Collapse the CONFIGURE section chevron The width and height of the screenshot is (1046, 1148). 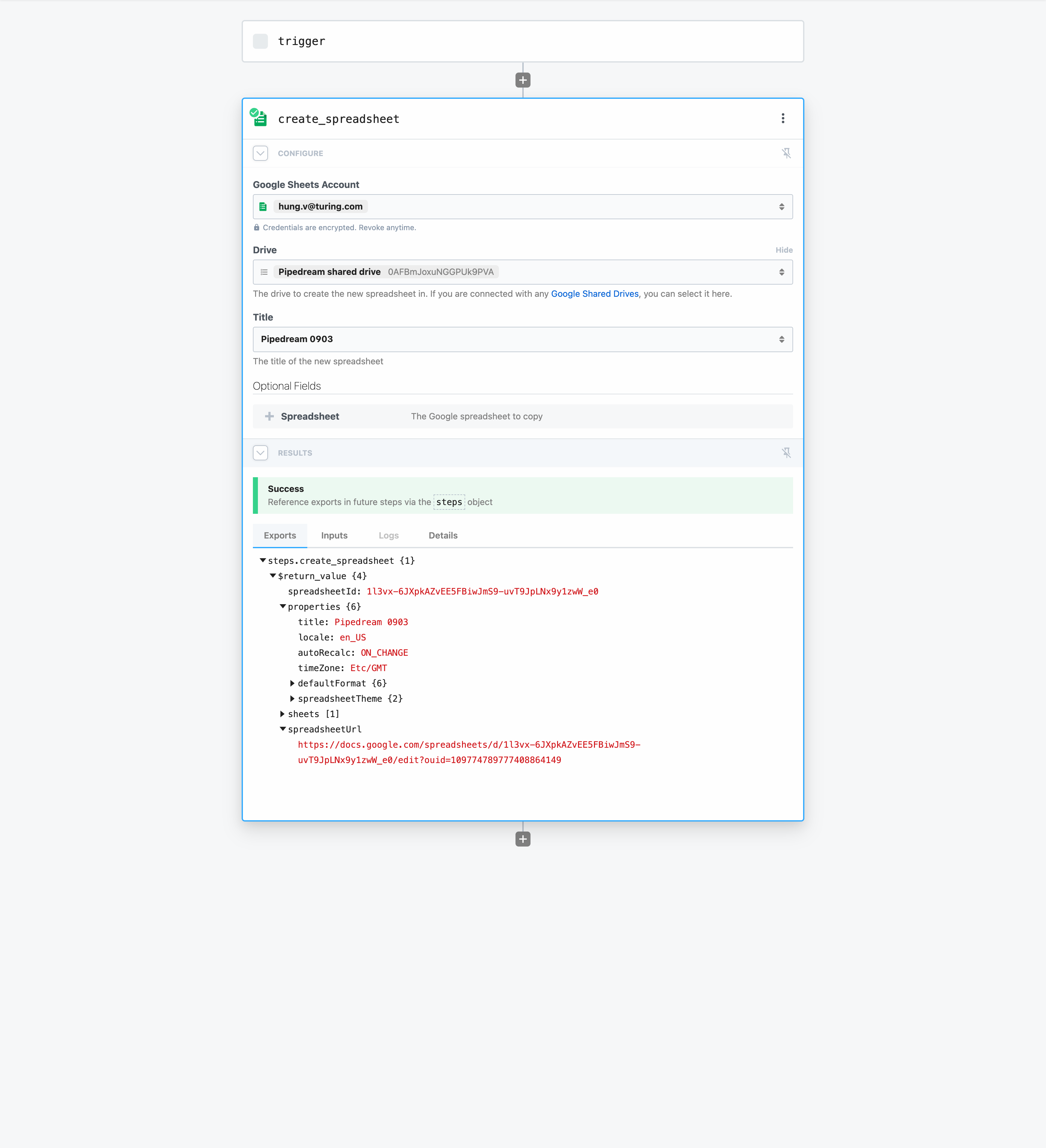click(x=260, y=153)
